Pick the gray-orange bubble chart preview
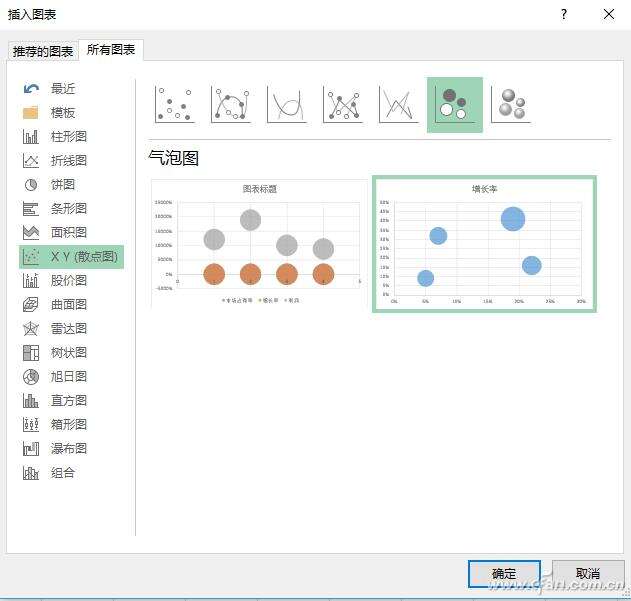This screenshot has height=601, width=631. [258, 244]
